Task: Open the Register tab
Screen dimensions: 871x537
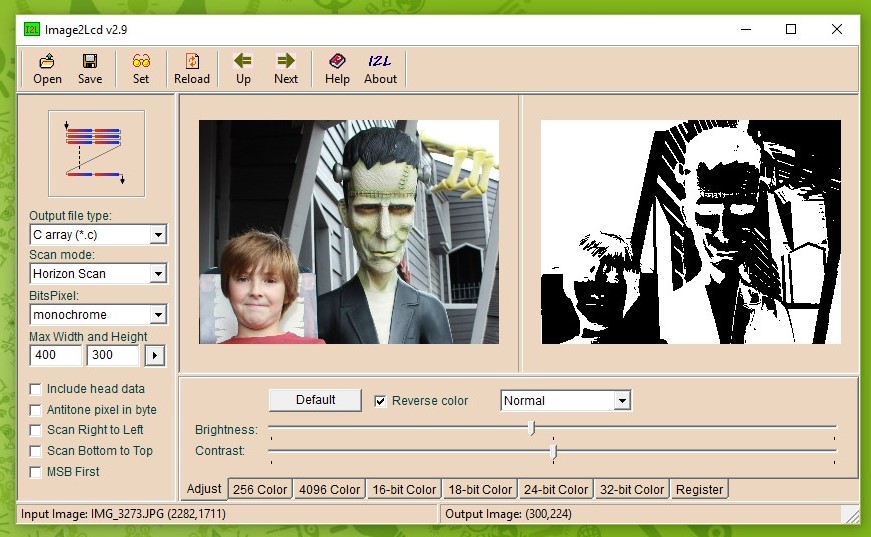Action: pyautogui.click(x=699, y=489)
